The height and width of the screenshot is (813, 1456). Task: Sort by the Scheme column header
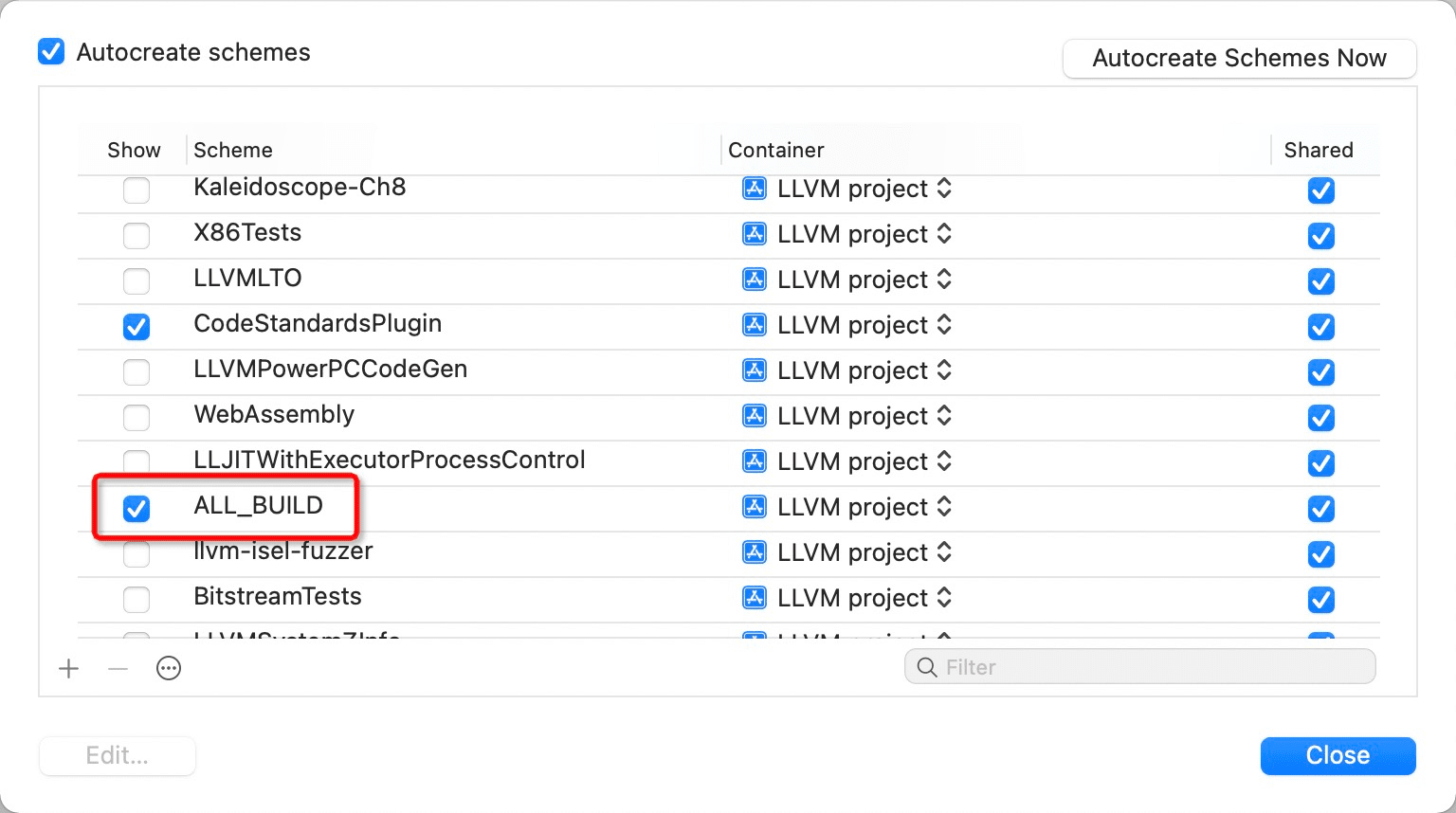click(233, 150)
